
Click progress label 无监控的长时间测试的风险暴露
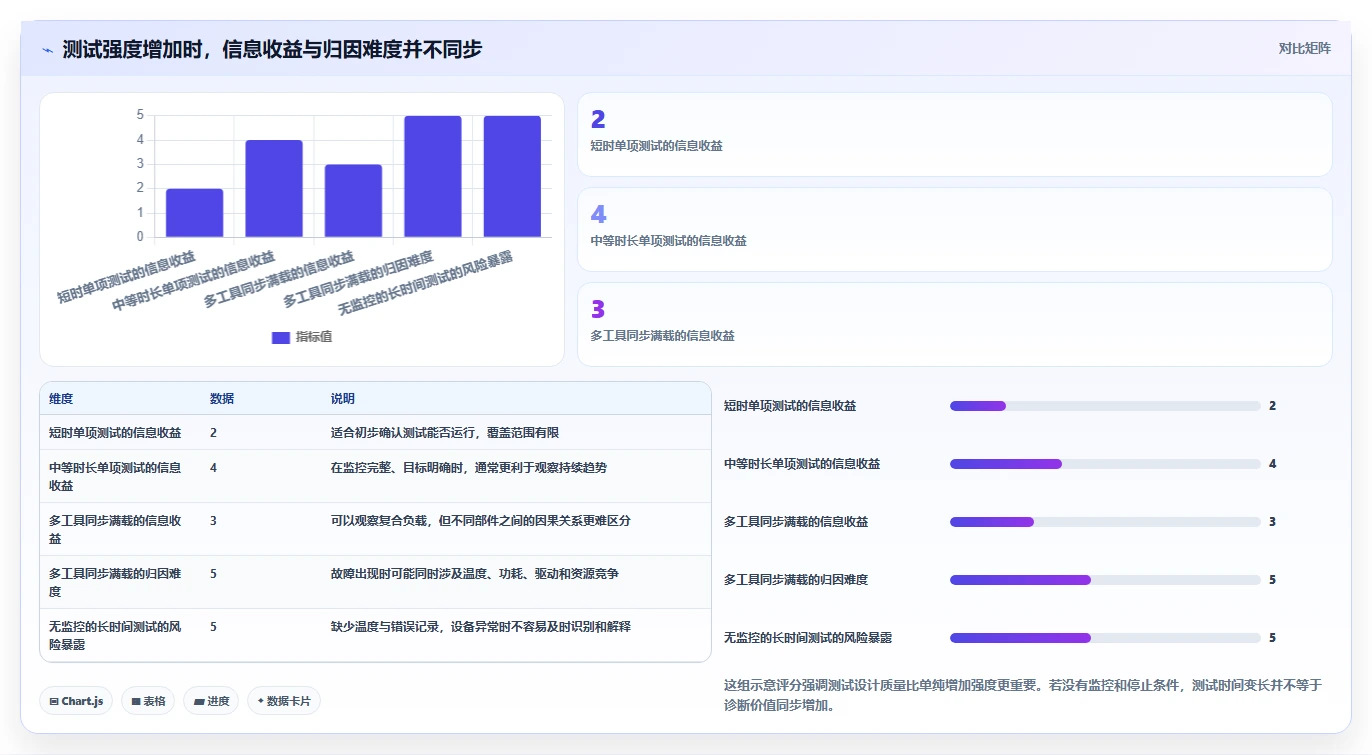click(808, 638)
